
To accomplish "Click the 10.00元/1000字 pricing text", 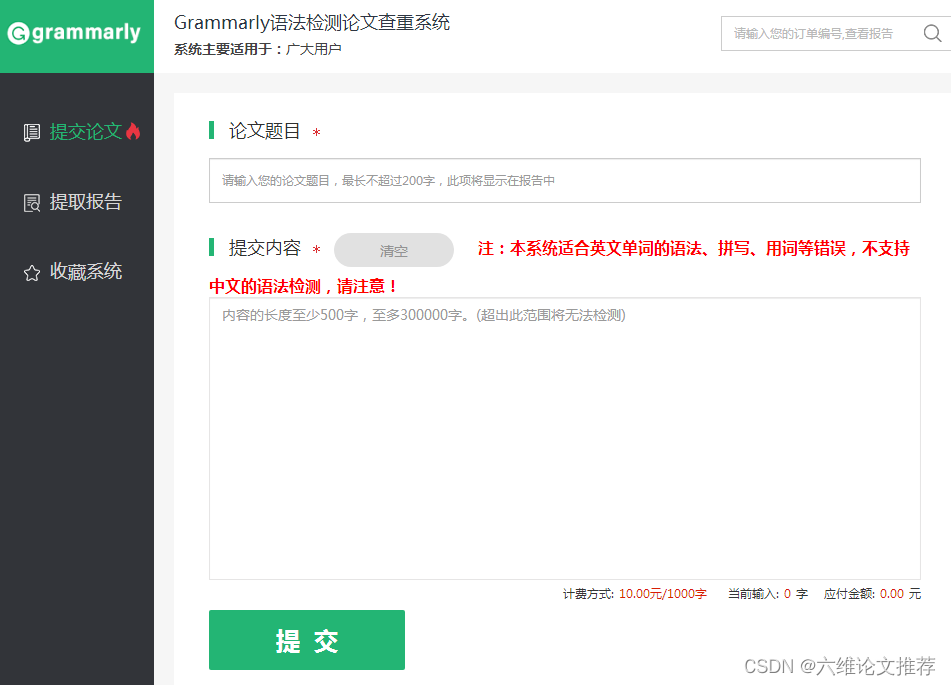I will (x=662, y=594).
